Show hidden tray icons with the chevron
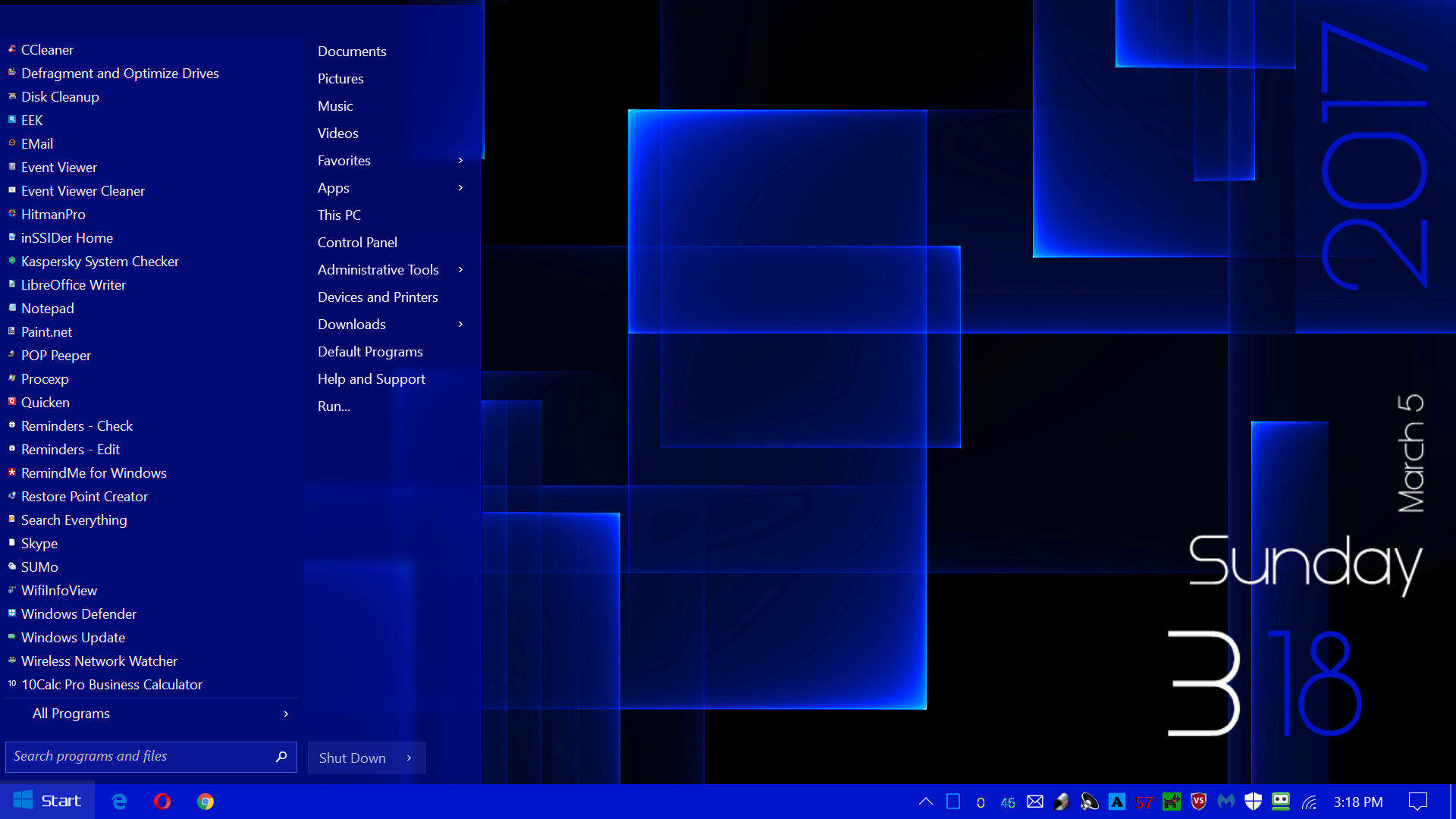This screenshot has width=1456, height=819. click(x=925, y=802)
